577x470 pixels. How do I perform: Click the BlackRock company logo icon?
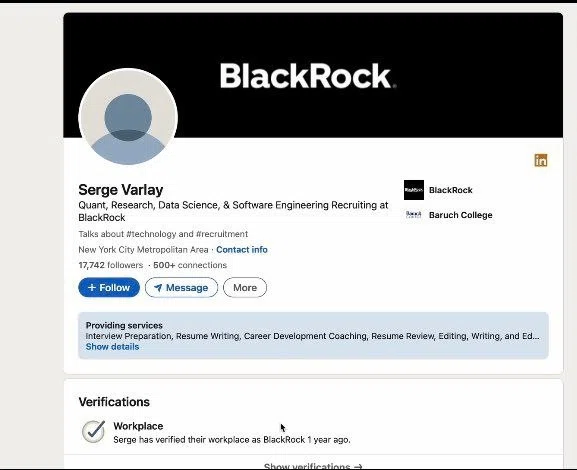pos(414,190)
